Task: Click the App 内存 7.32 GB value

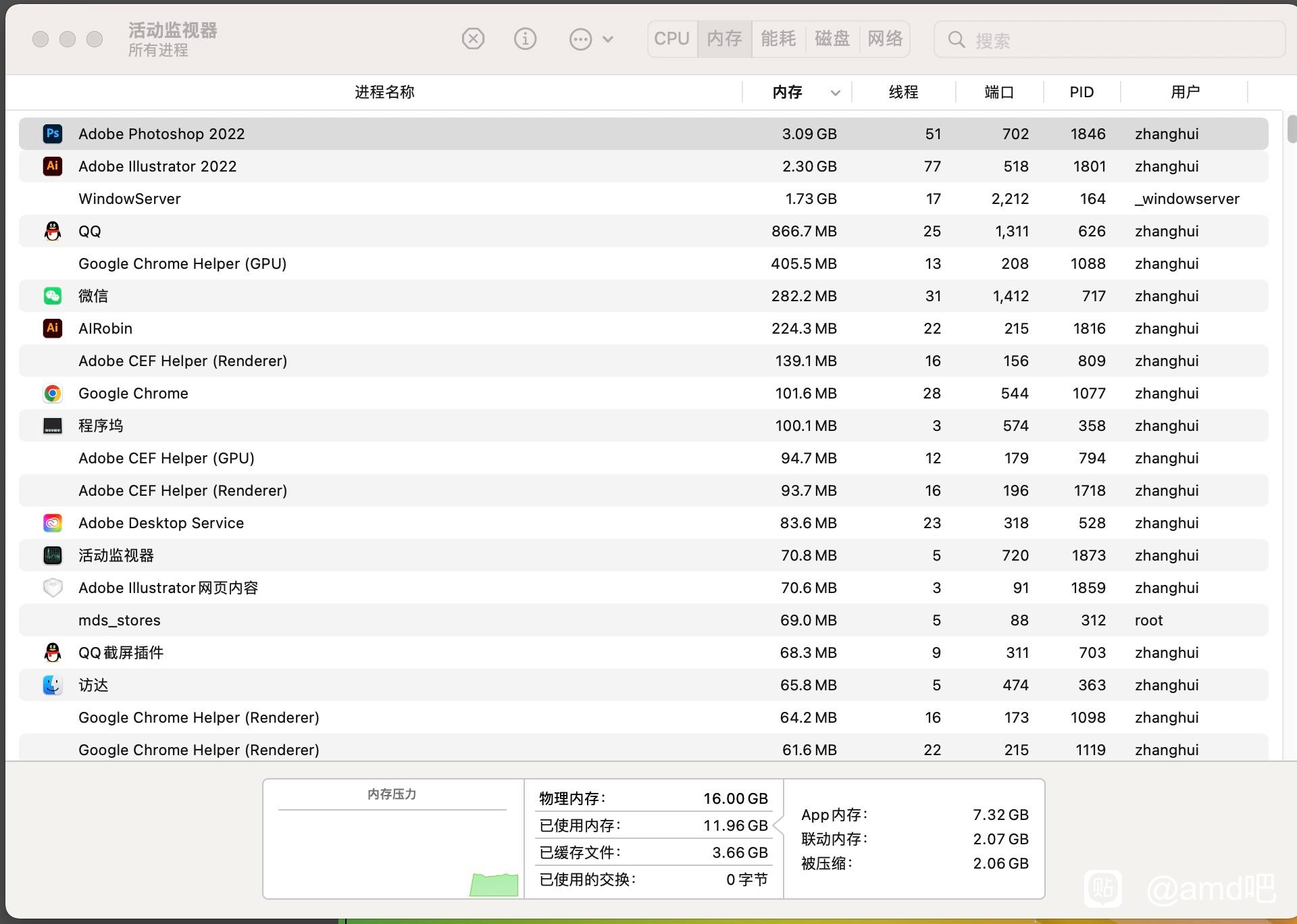Action: click(1000, 815)
